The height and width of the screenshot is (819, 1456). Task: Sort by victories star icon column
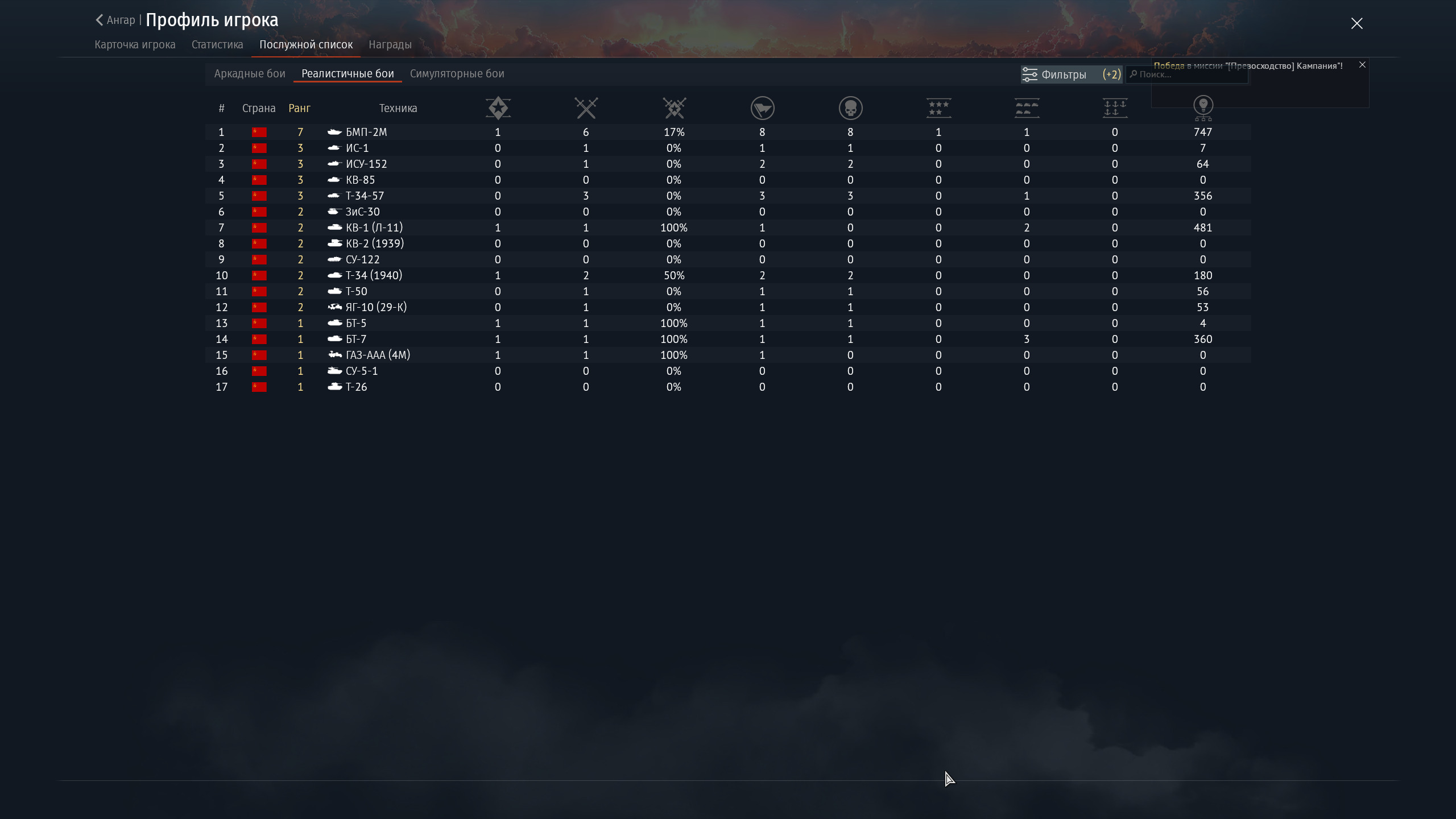(x=498, y=108)
